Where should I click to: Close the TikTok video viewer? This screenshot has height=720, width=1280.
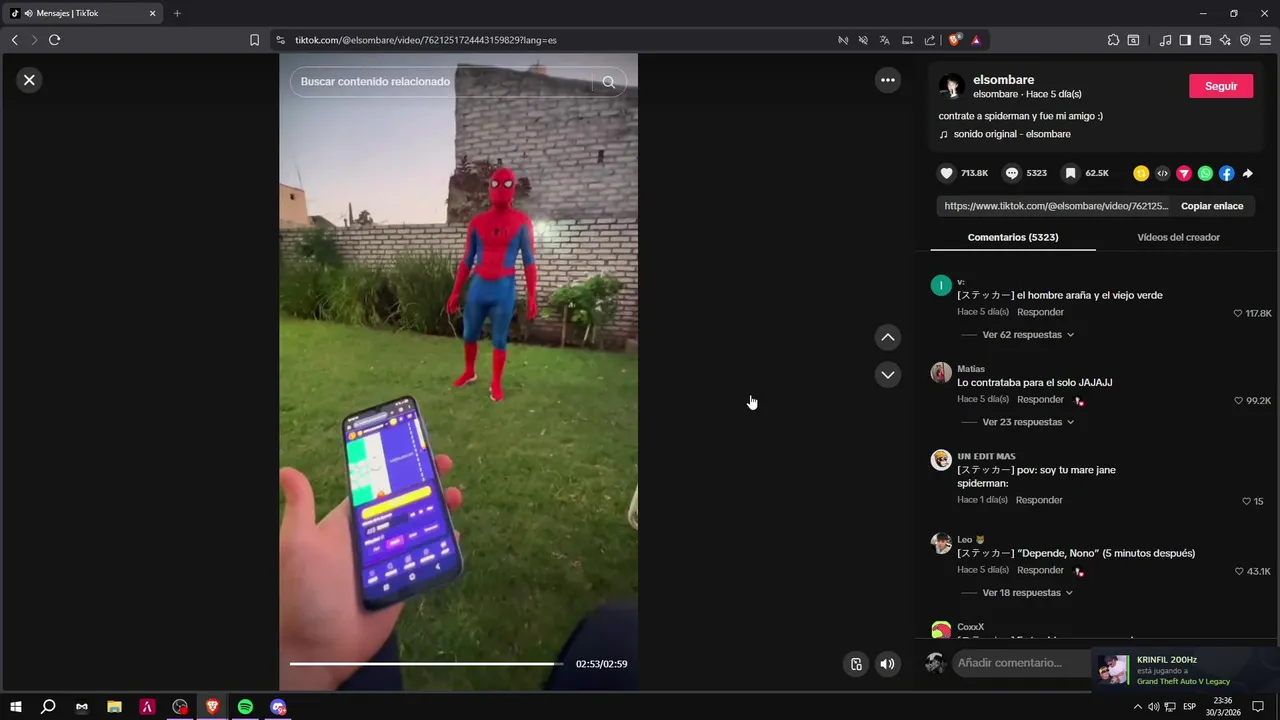[x=29, y=80]
